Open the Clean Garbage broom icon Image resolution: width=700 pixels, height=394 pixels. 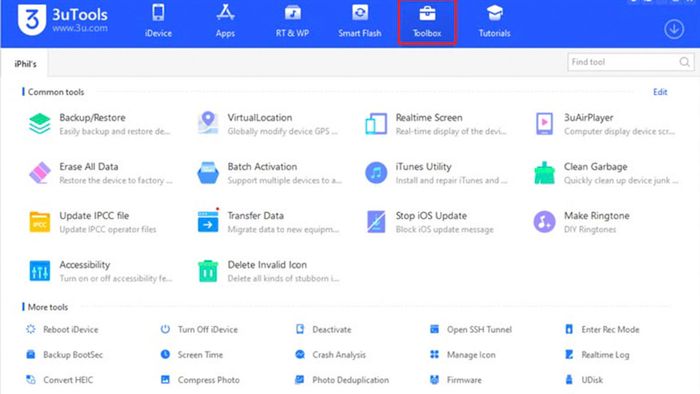pyautogui.click(x=544, y=173)
